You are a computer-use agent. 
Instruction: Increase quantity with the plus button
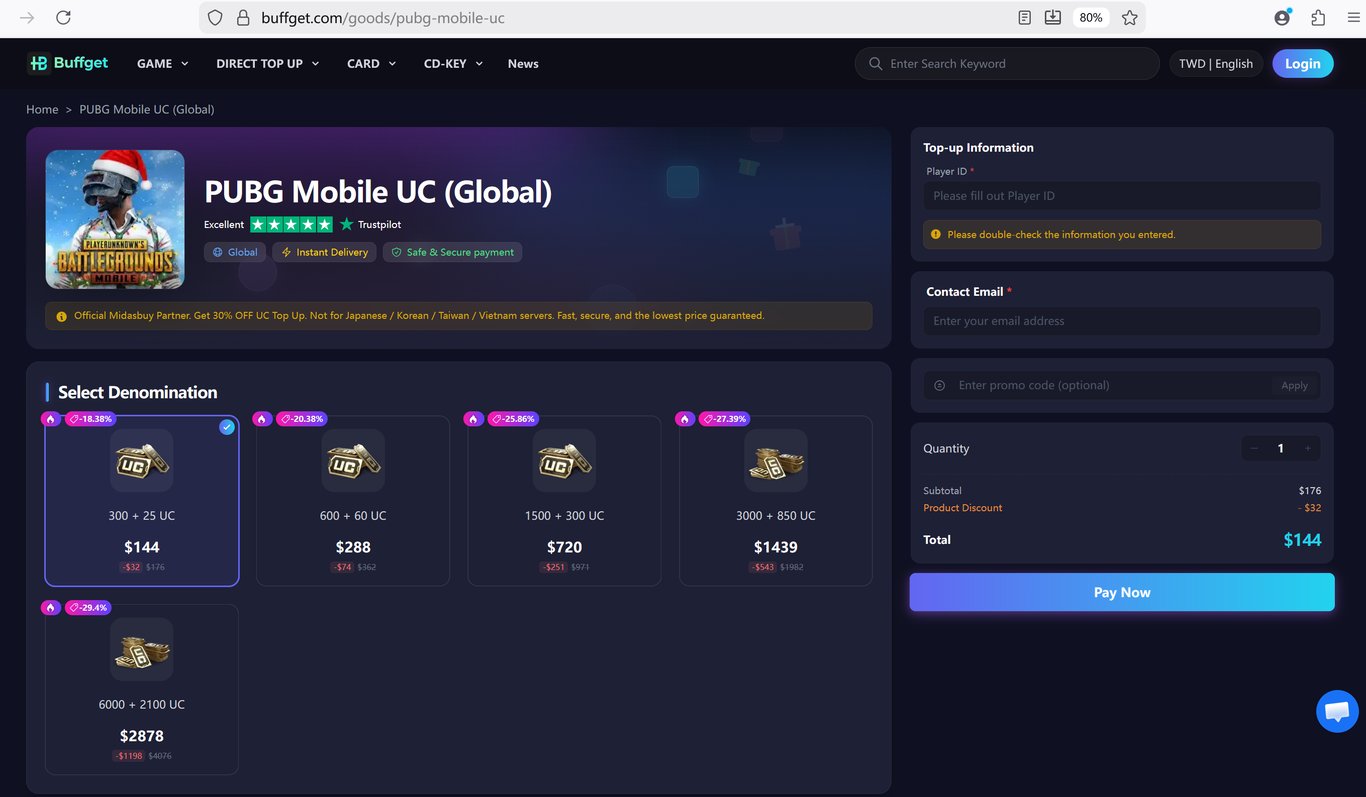1307,449
